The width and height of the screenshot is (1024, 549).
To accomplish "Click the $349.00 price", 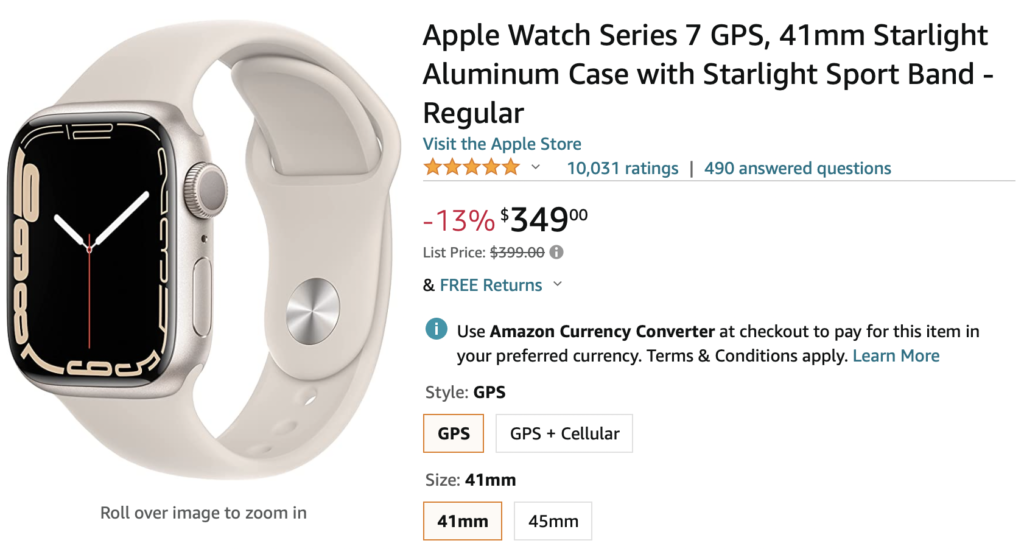I will click(x=545, y=218).
